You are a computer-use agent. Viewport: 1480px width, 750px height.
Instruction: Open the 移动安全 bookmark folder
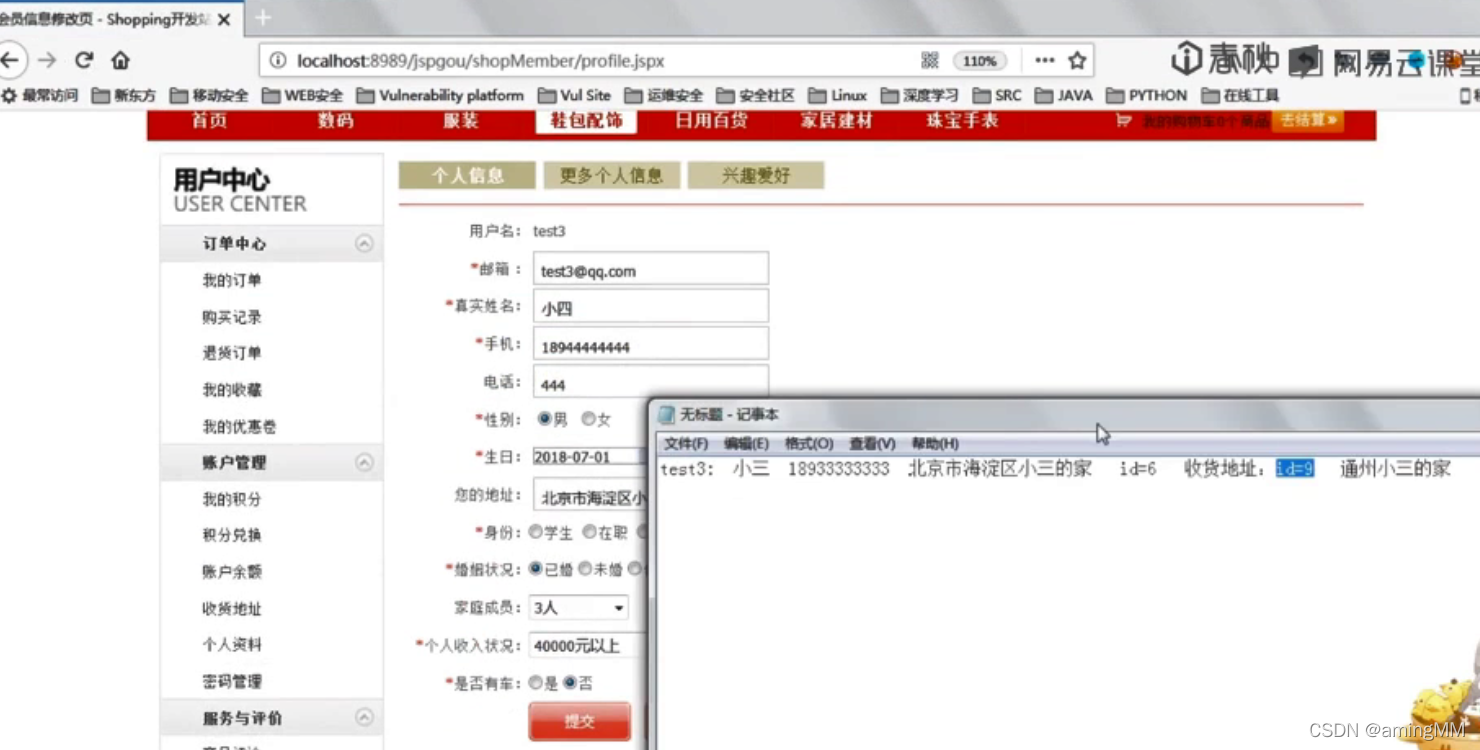209,96
